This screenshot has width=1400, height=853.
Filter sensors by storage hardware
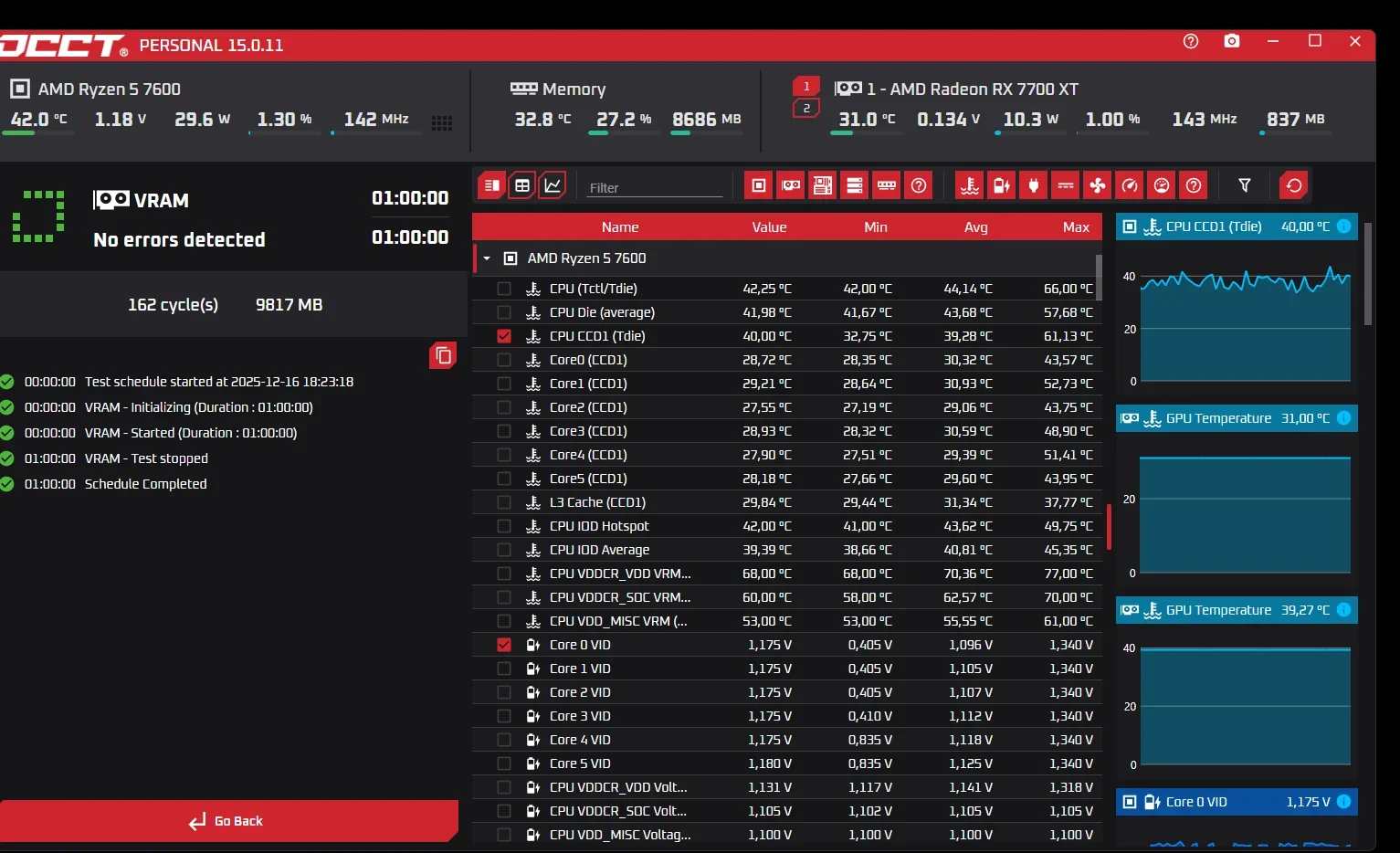[855, 185]
